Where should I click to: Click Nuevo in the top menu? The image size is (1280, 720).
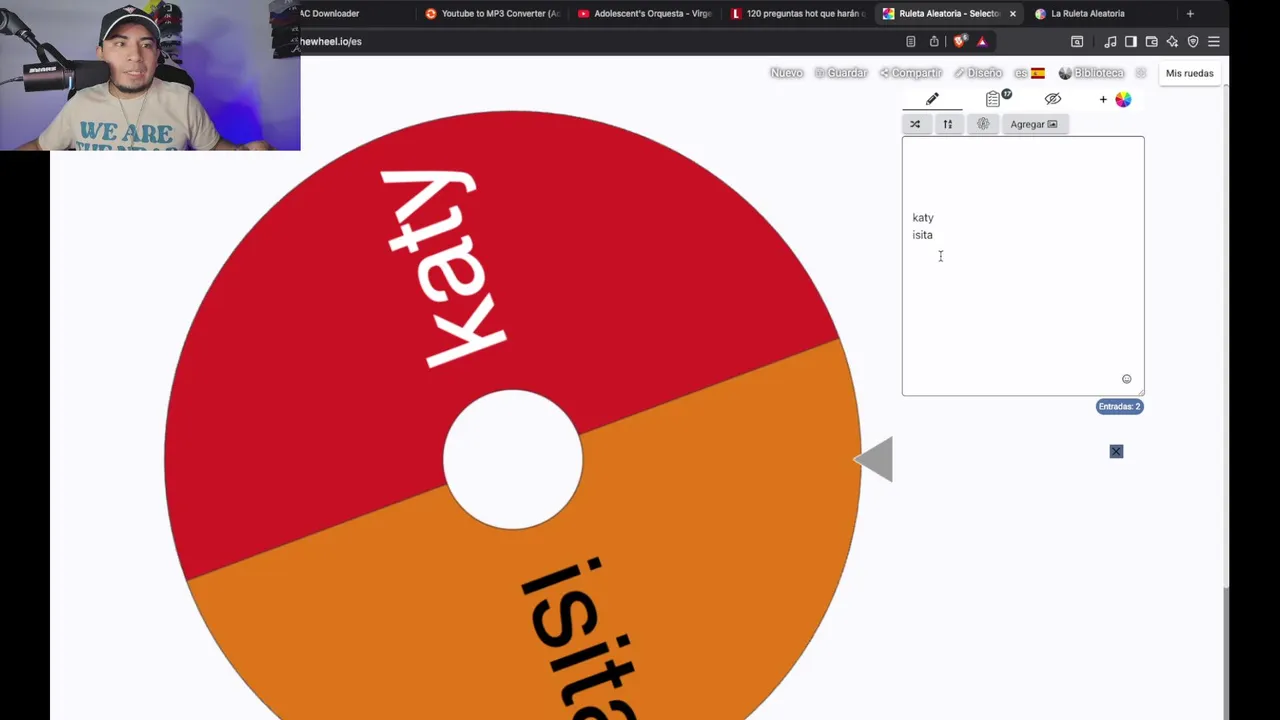786,73
